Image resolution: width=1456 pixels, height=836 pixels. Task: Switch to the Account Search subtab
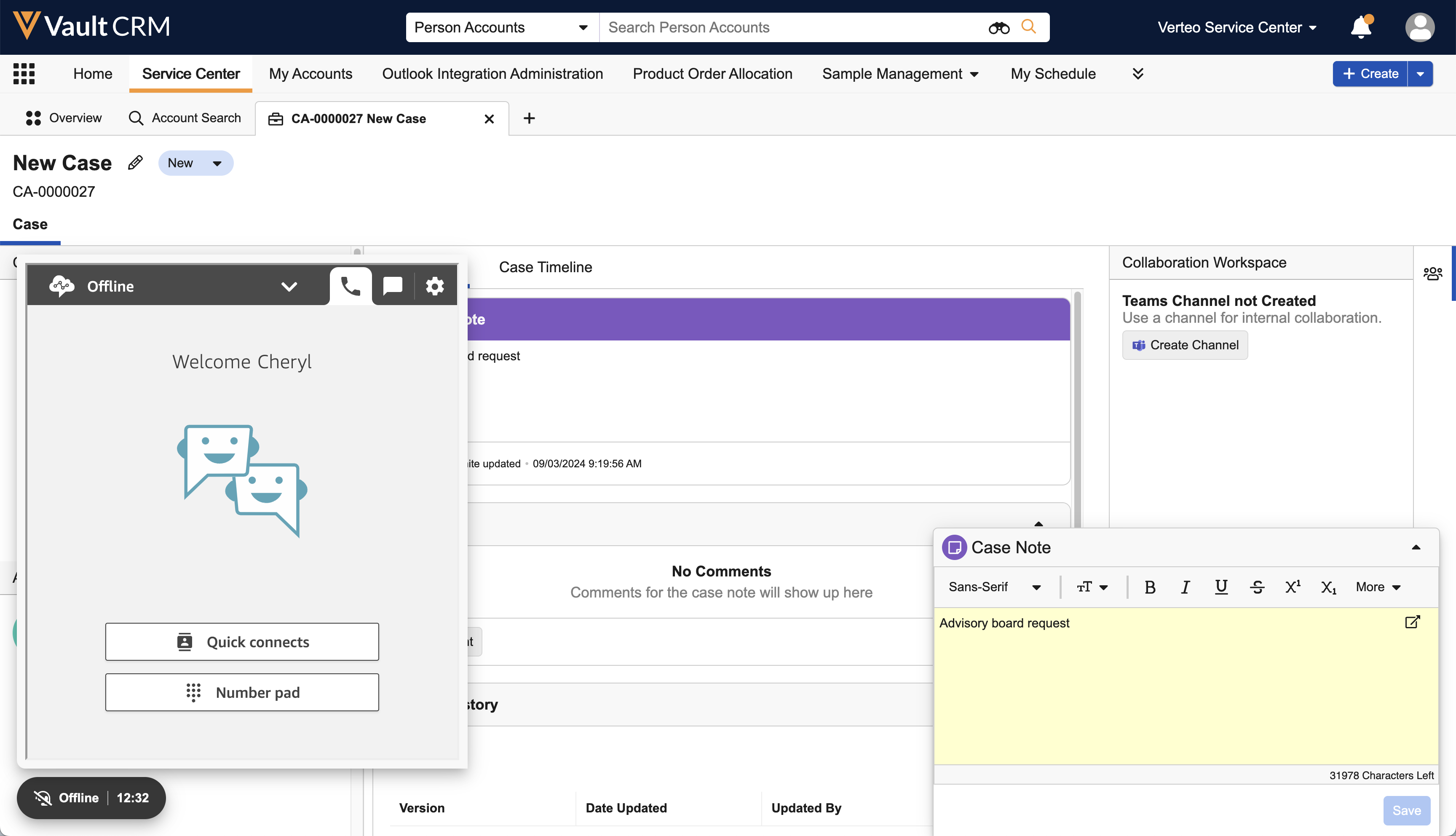point(185,118)
